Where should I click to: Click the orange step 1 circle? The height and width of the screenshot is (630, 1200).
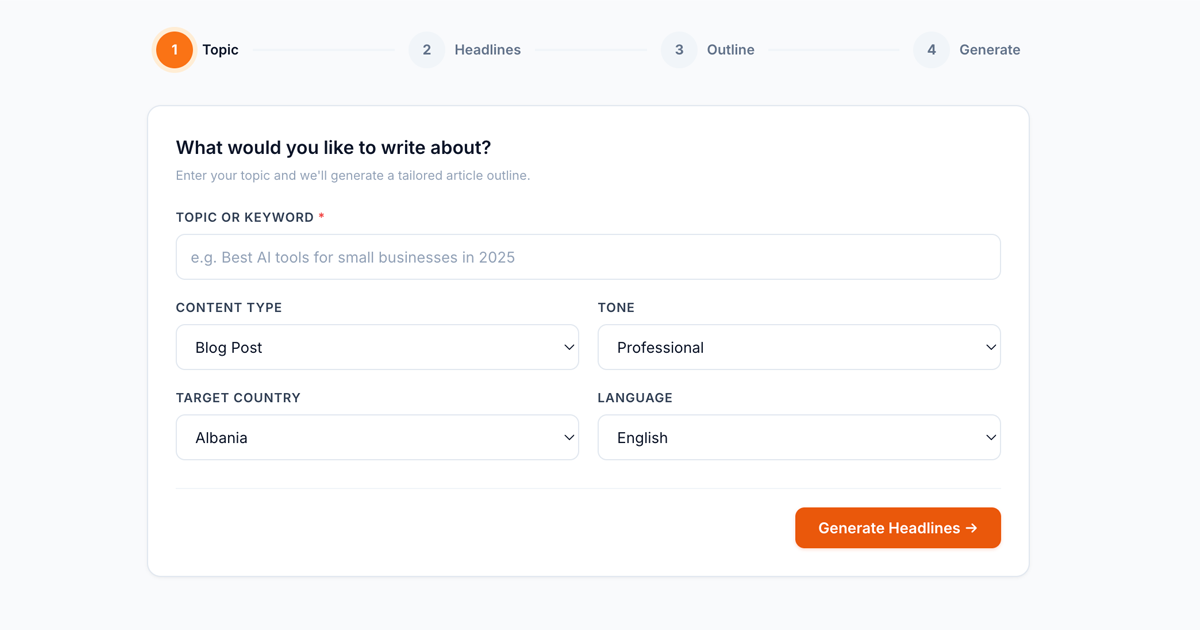174,50
